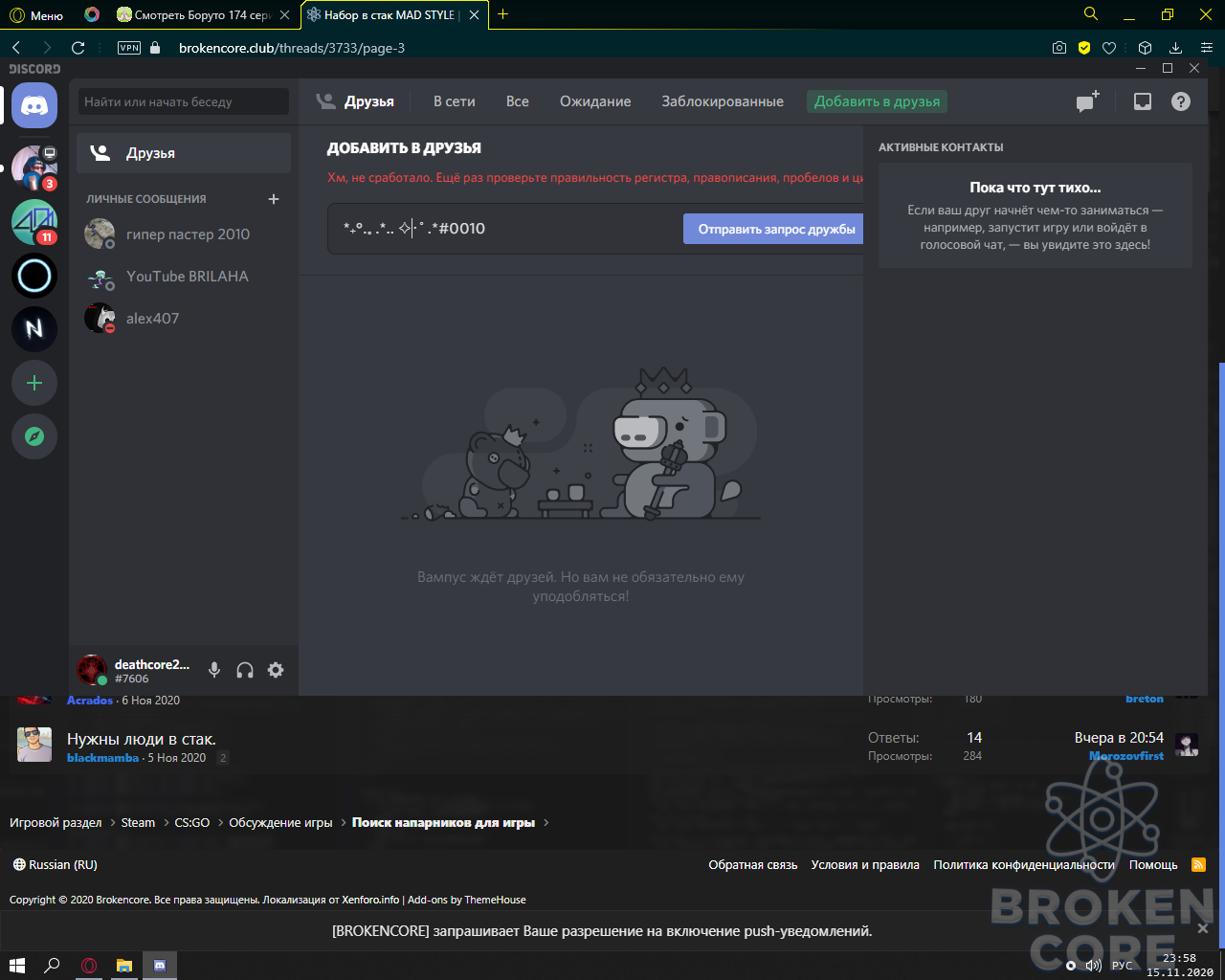Viewport: 1225px width, 980px height.
Task: Click the heart bookmark icon in Opera
Action: (1109, 48)
